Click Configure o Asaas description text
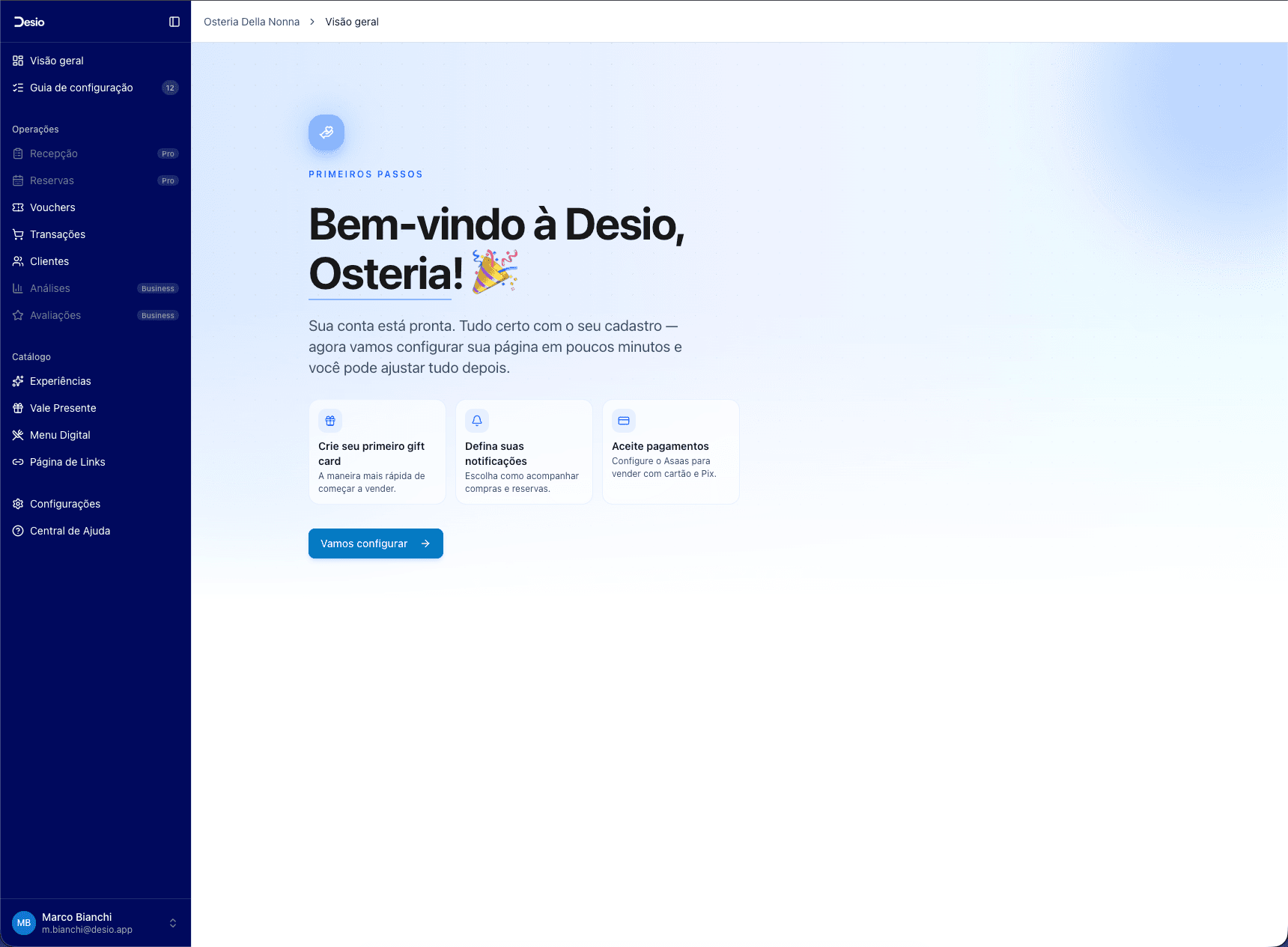Viewport: 1288px width, 947px height. 664,467
